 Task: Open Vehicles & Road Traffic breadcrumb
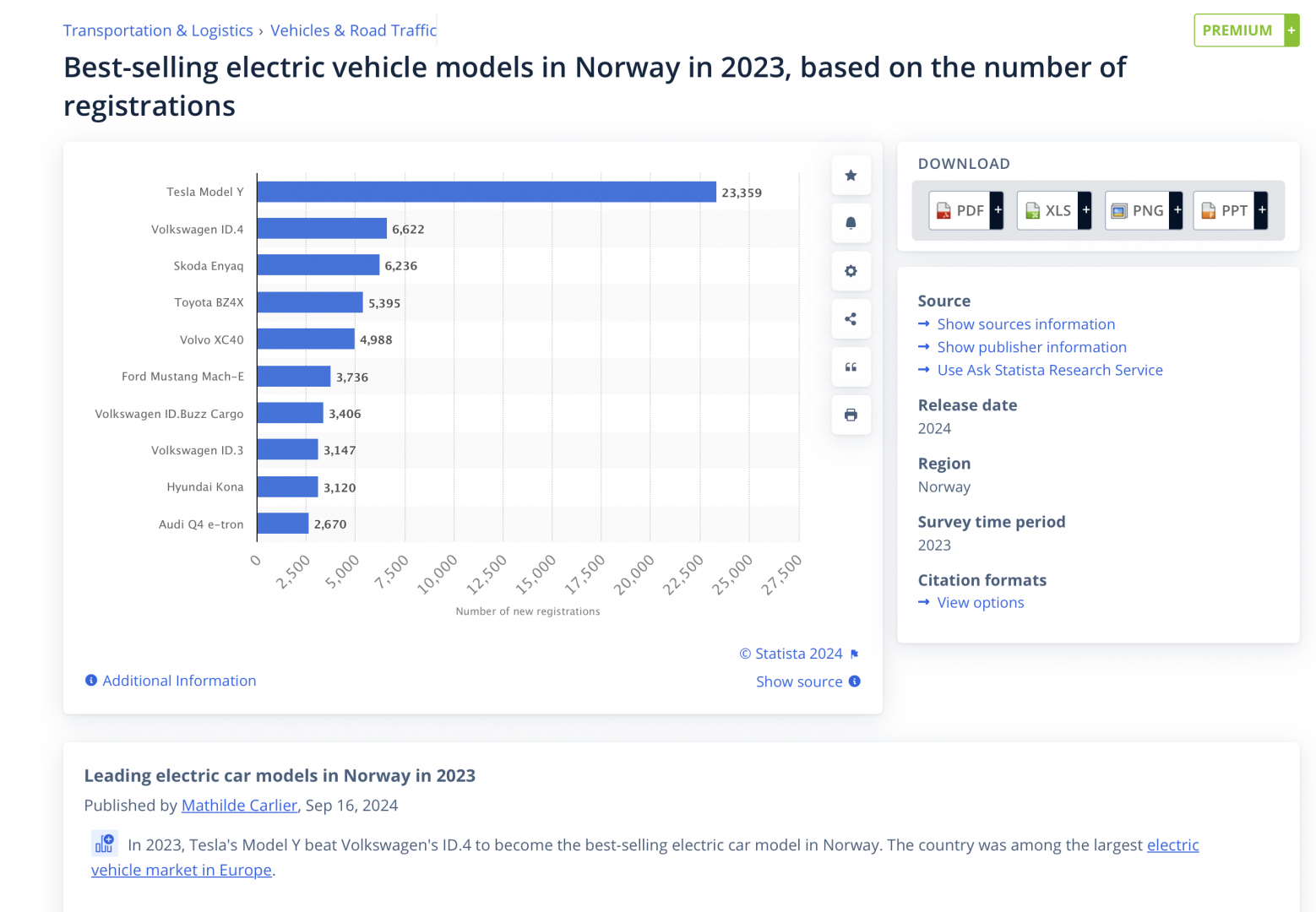pyautogui.click(x=353, y=30)
